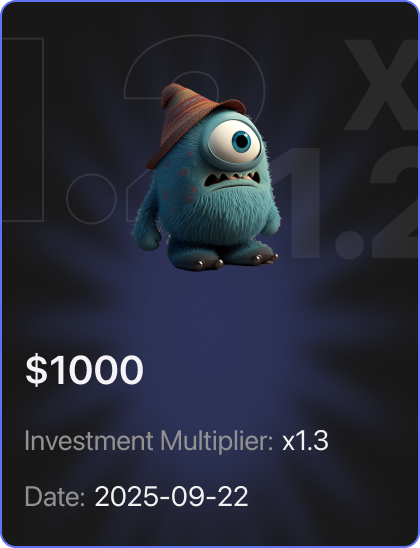Click the outlined circle dot watermark
Image resolution: width=420 pixels, height=548 pixels.
point(91,199)
